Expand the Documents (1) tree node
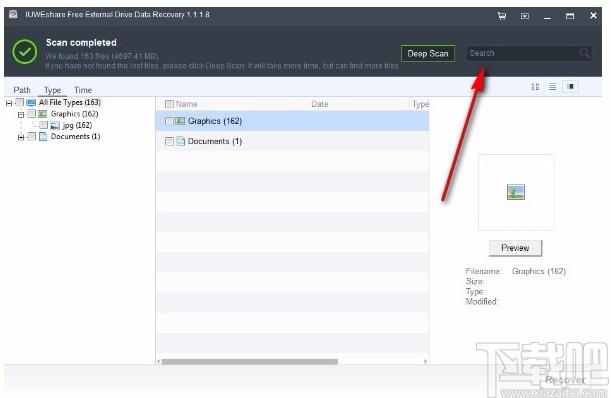 tap(21, 137)
